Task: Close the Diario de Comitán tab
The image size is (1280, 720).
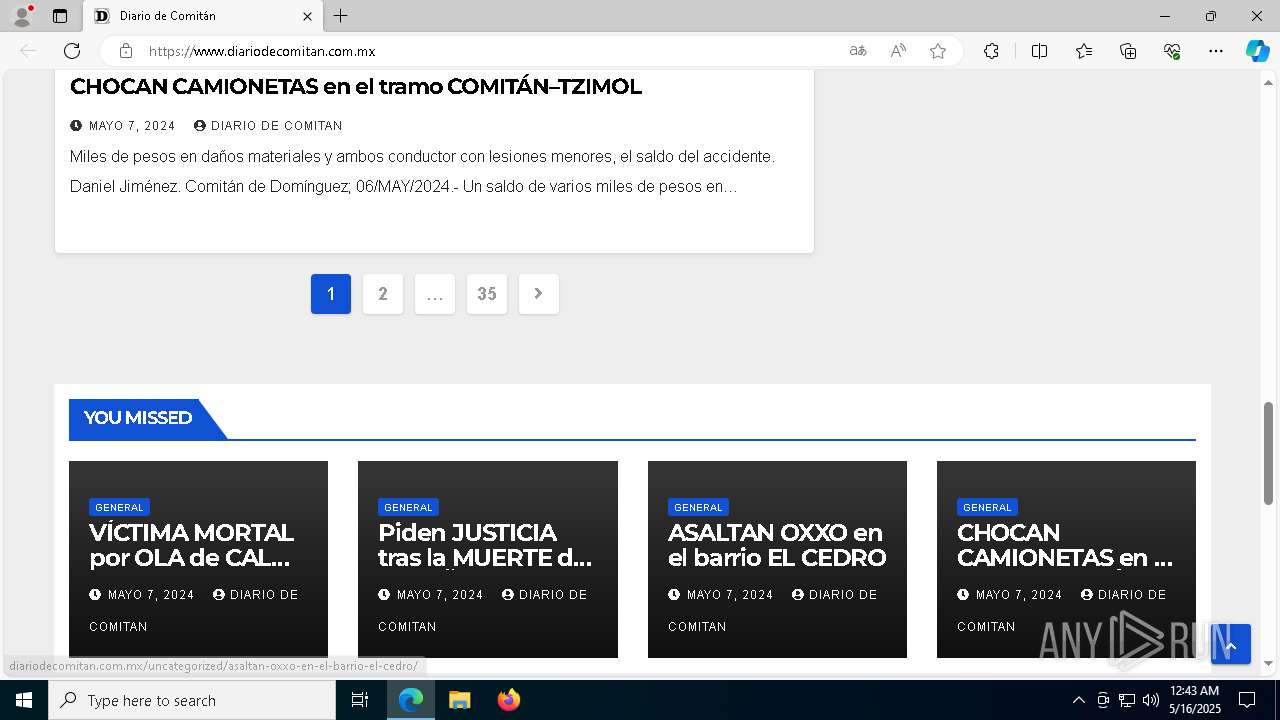Action: 307,16
